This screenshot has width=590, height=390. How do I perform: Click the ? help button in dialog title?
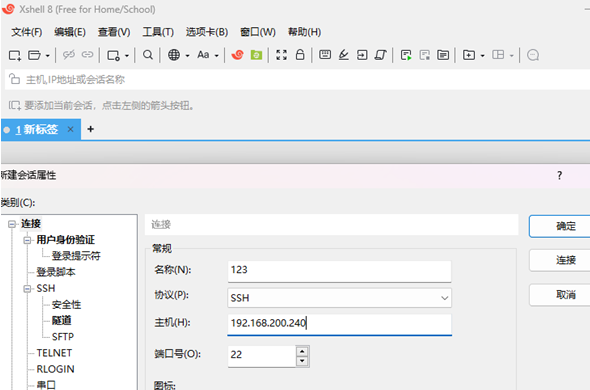[x=560, y=175]
